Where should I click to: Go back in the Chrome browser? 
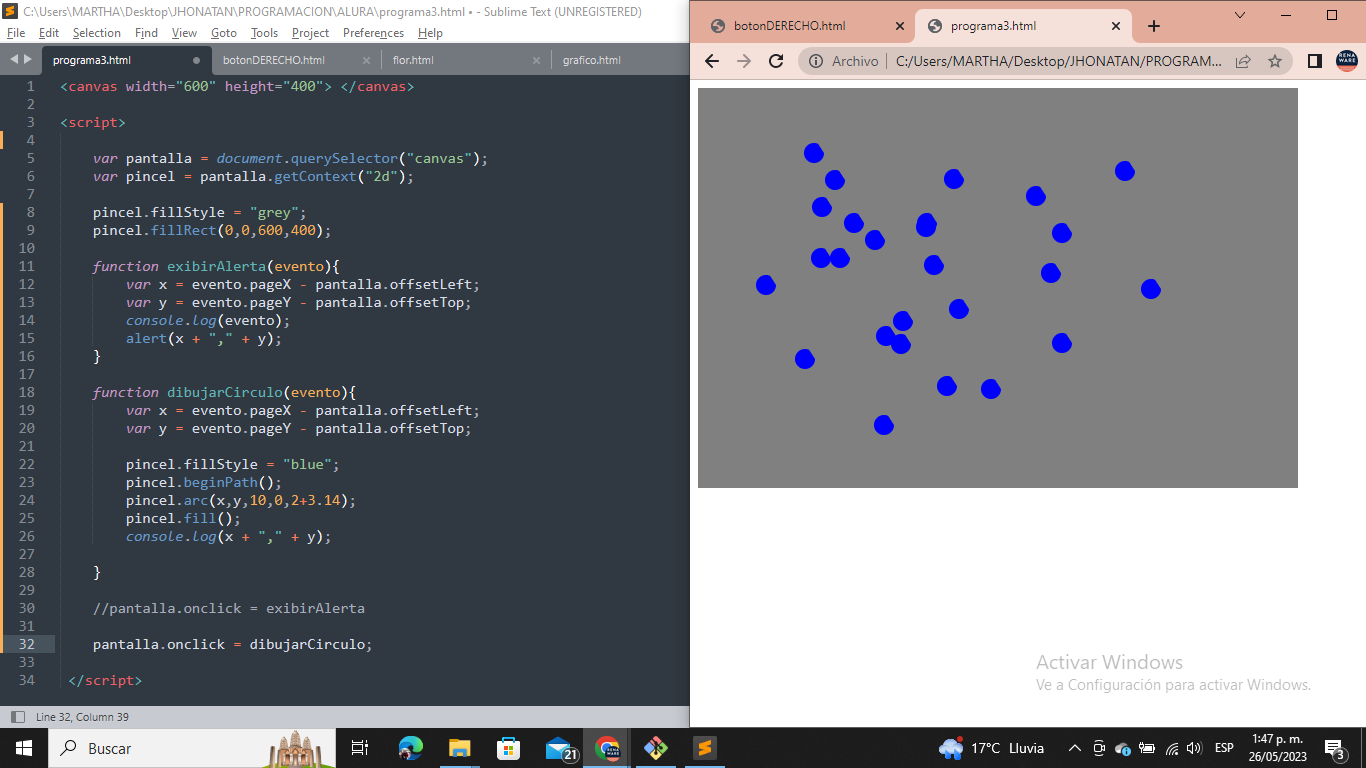pyautogui.click(x=712, y=61)
